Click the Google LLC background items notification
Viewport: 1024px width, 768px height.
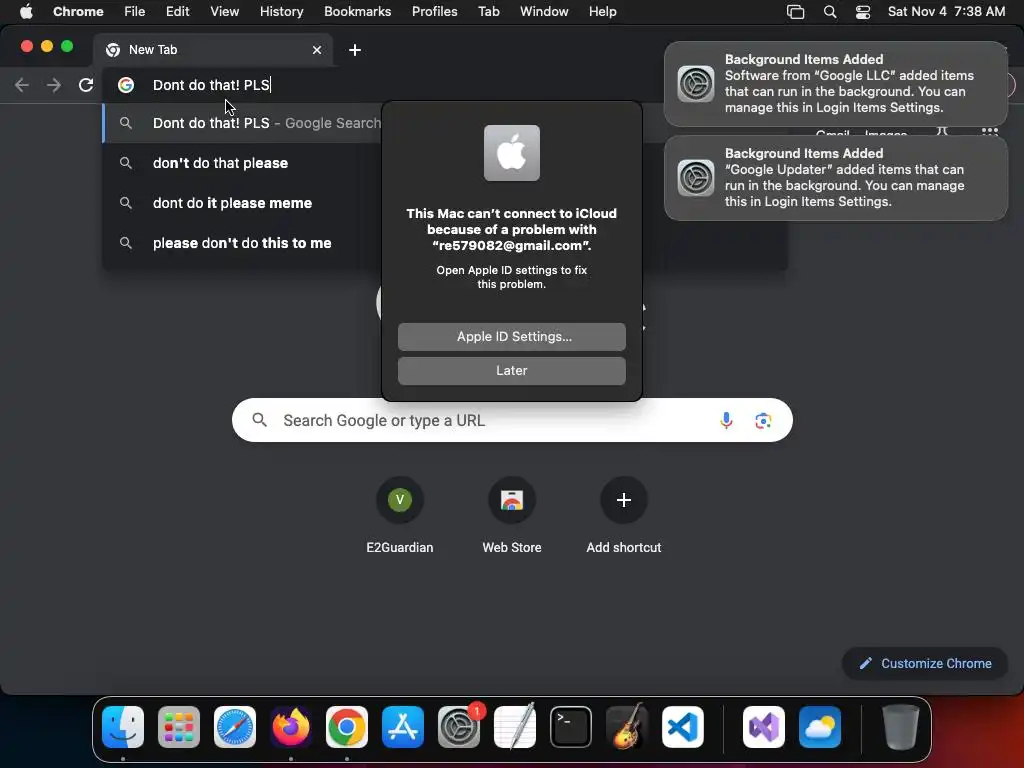tap(836, 84)
